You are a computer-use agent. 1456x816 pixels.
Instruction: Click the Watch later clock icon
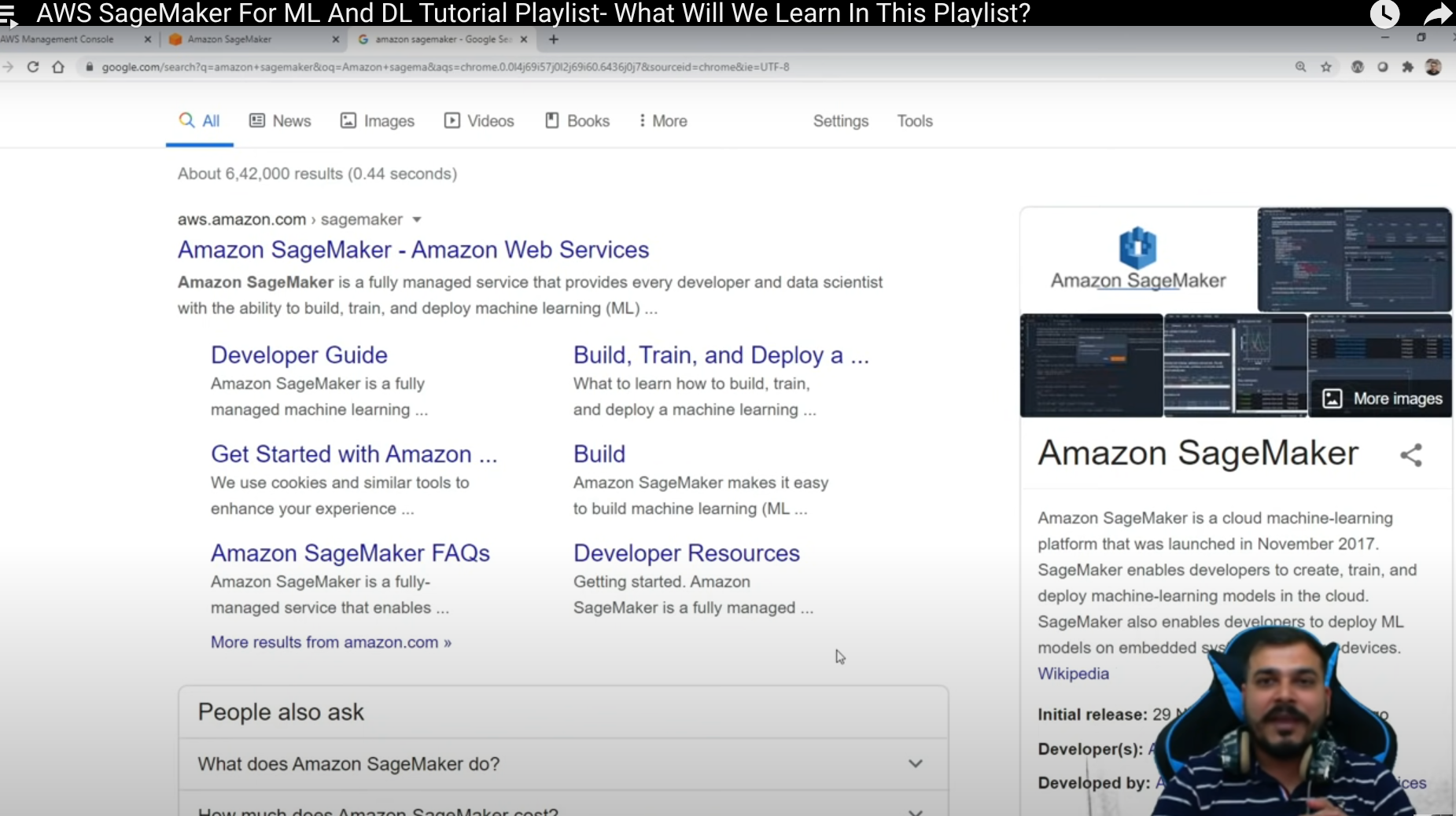1384,13
